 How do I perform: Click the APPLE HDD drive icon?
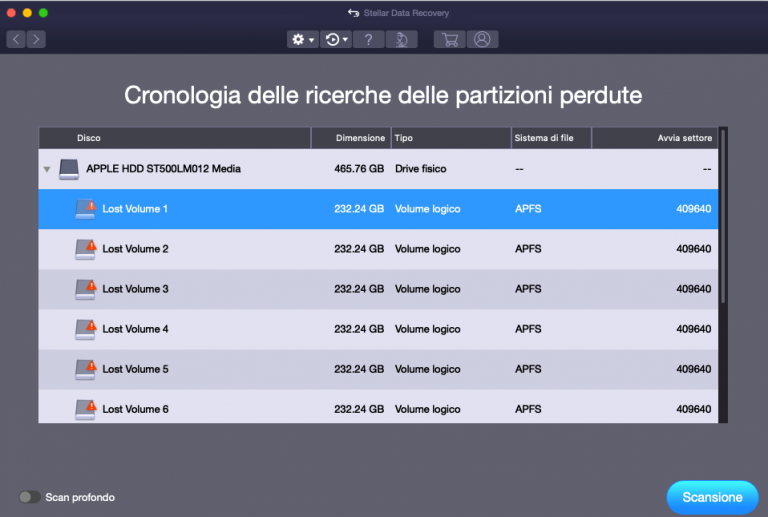pos(69,169)
